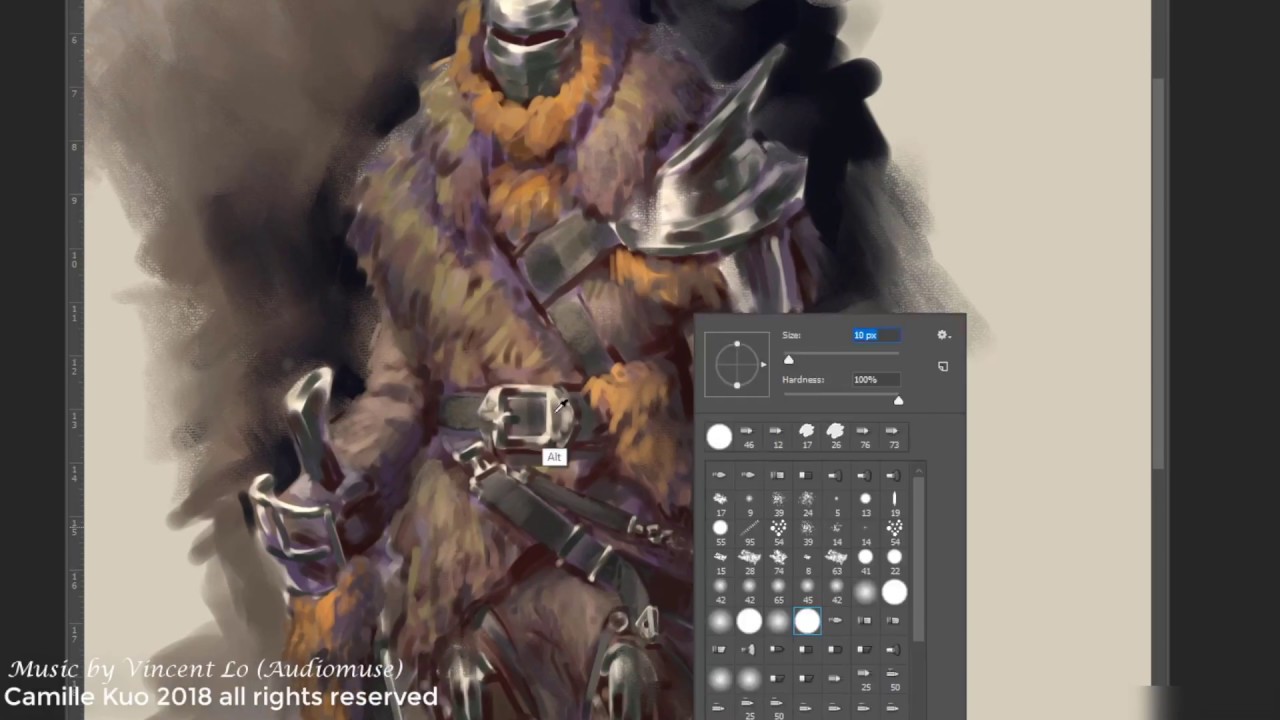The image size is (1280, 720).
Task: Choose the soft round brush preset 45
Action: 807,590
